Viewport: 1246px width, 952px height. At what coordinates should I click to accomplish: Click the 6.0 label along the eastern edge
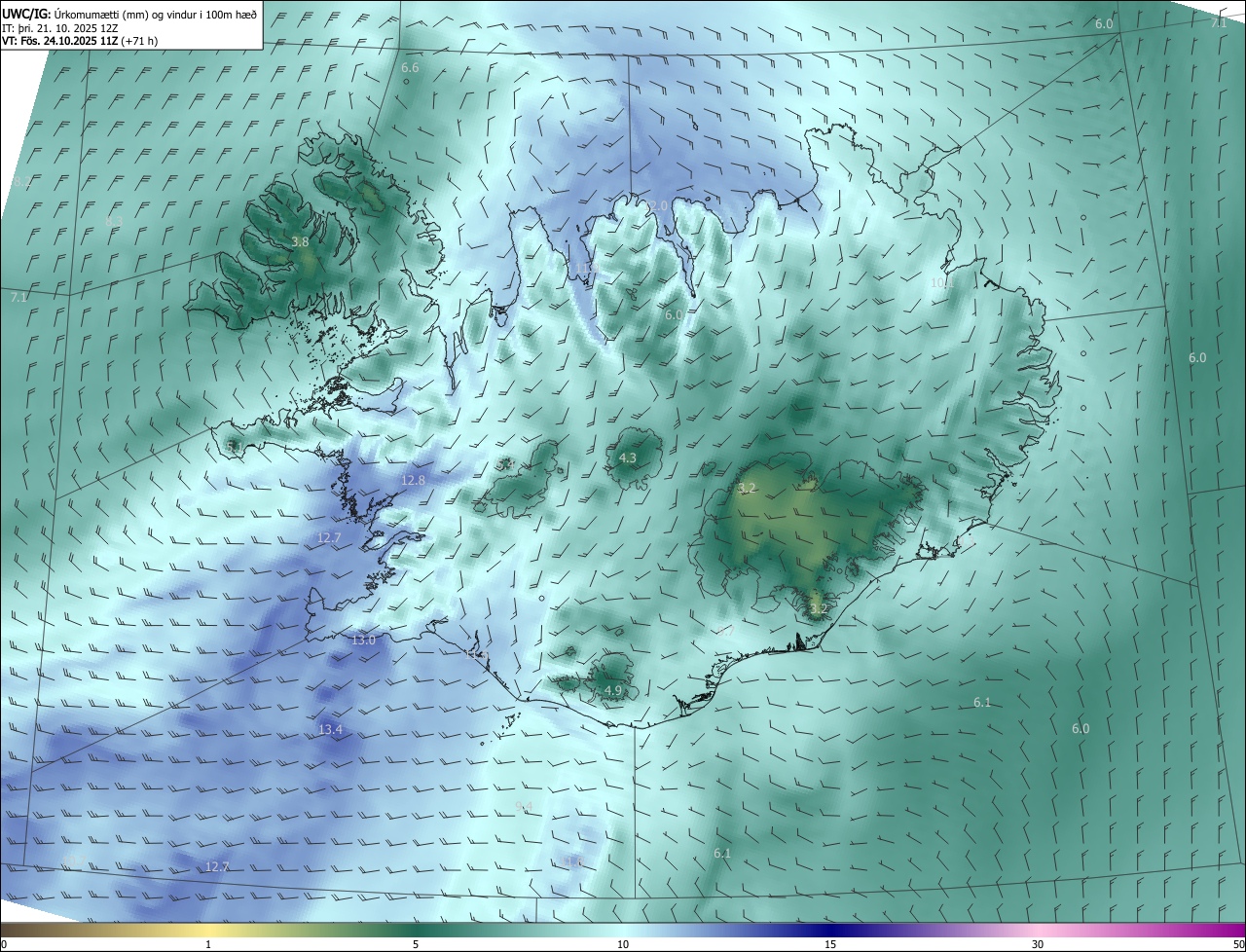pyautogui.click(x=1197, y=357)
